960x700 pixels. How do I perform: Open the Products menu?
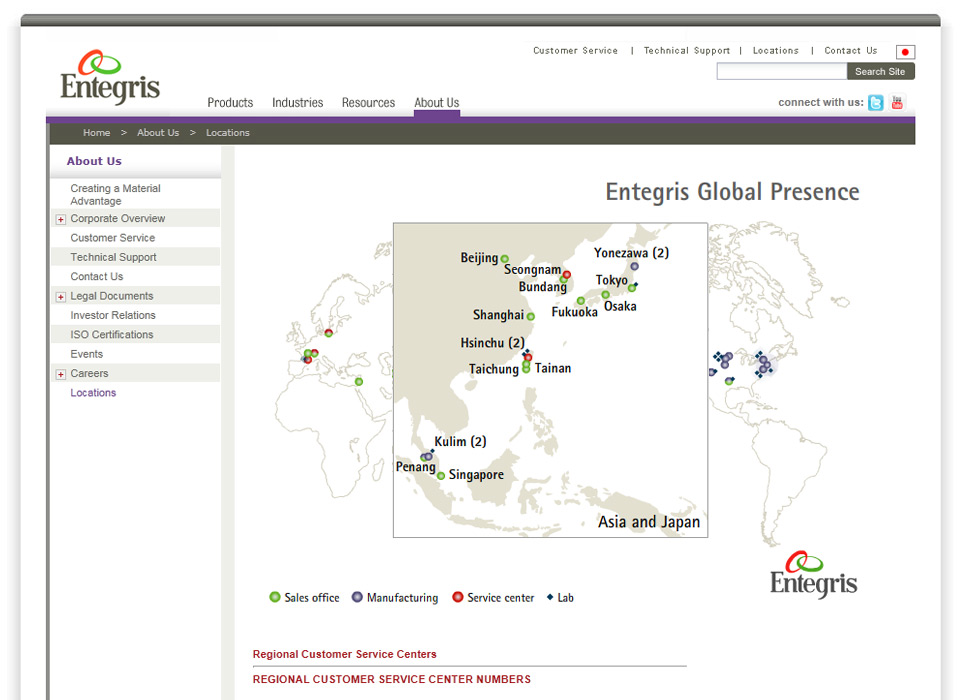[230, 103]
